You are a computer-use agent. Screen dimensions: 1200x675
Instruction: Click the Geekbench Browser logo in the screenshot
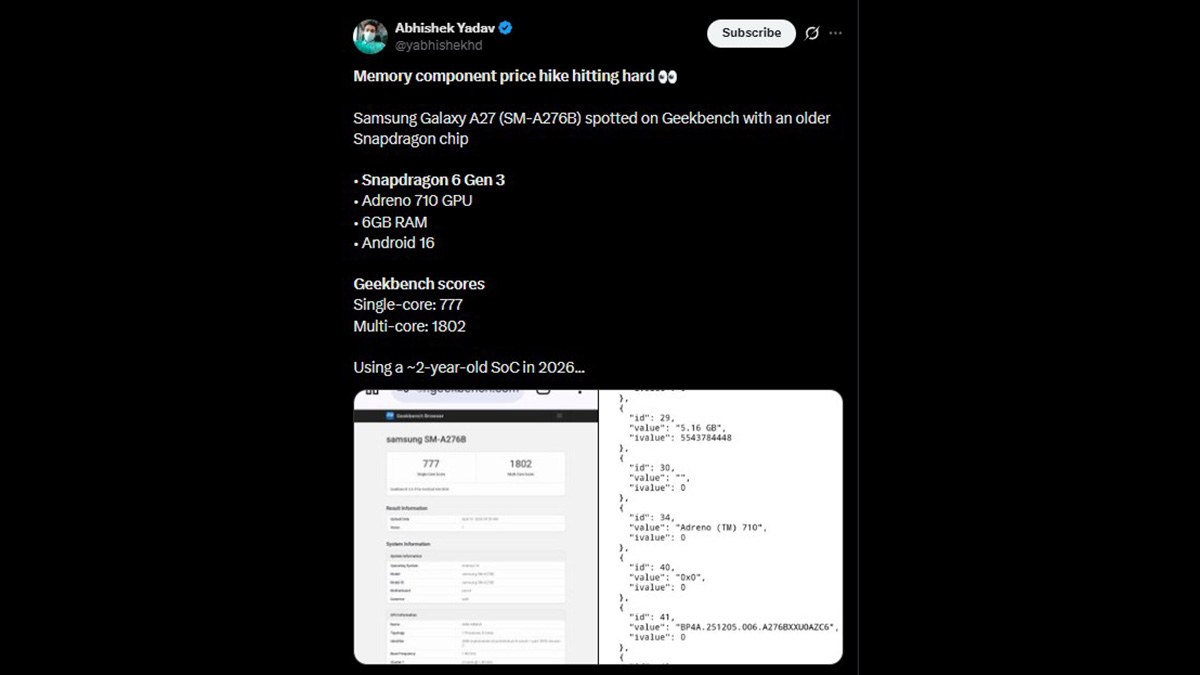390,416
